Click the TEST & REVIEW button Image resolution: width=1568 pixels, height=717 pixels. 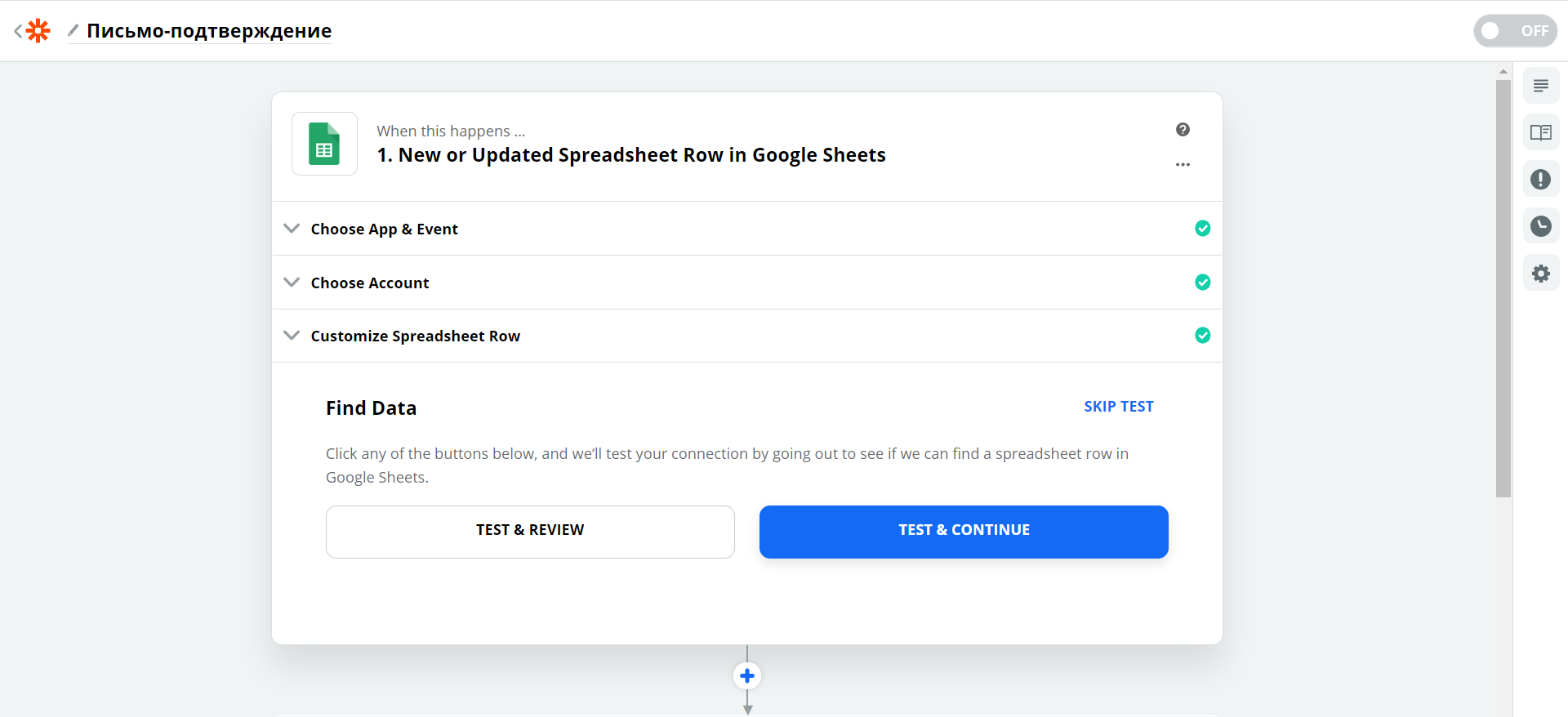[x=530, y=532]
